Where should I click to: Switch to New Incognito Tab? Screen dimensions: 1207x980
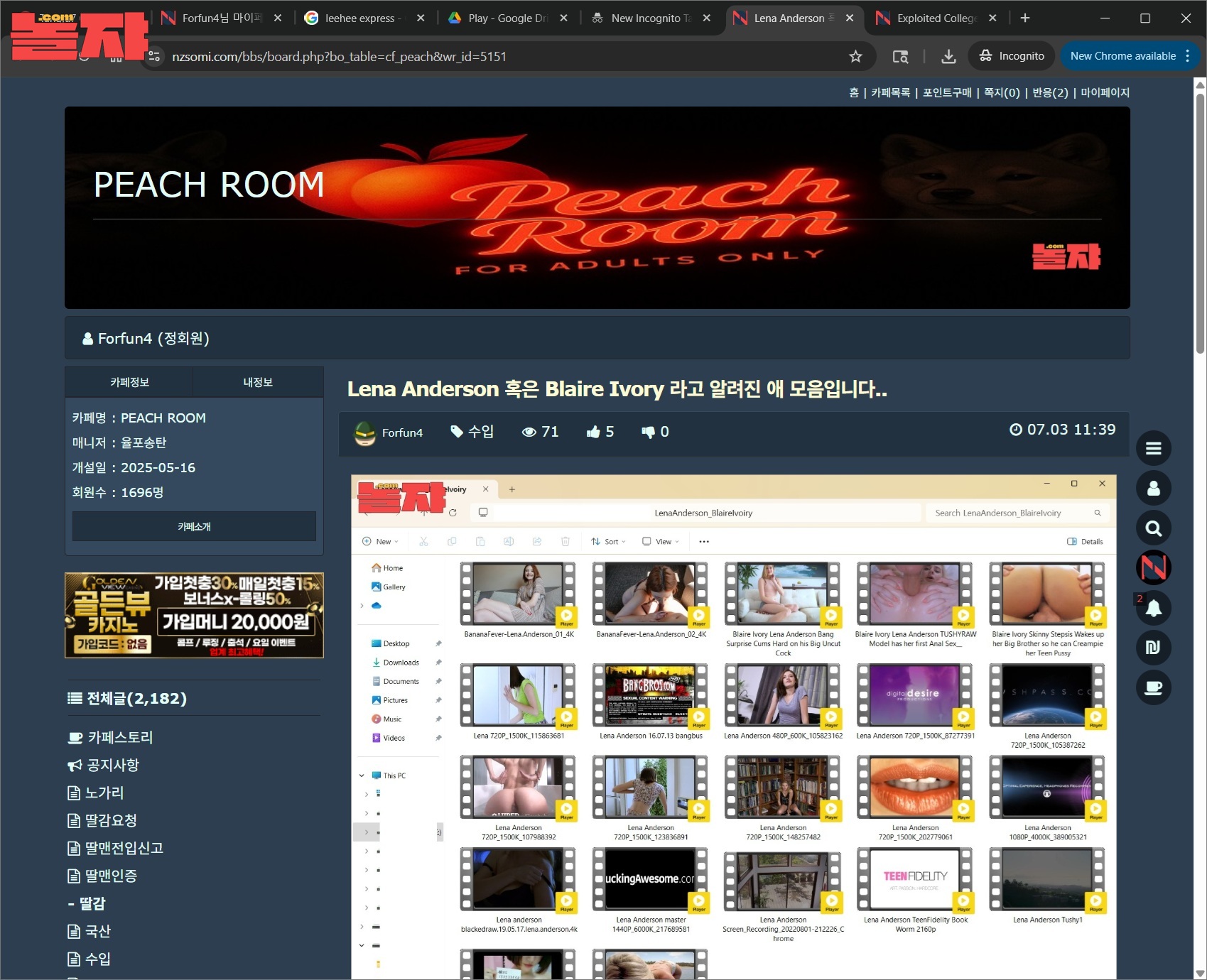pyautogui.click(x=651, y=18)
